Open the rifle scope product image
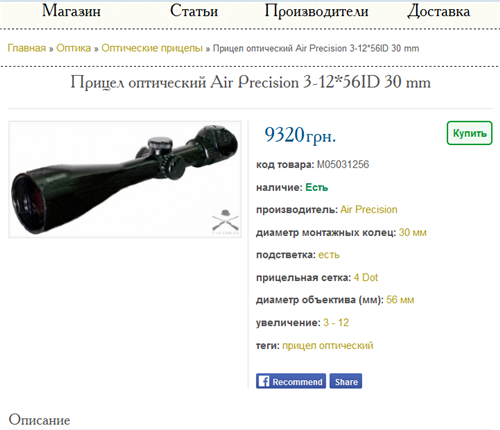Image resolution: width=500 pixels, height=430 pixels. [125, 180]
